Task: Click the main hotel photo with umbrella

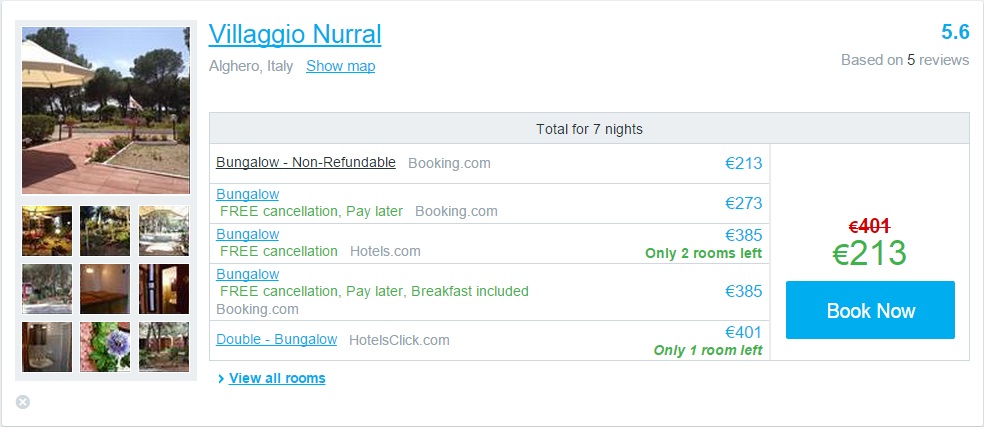Action: (x=106, y=110)
